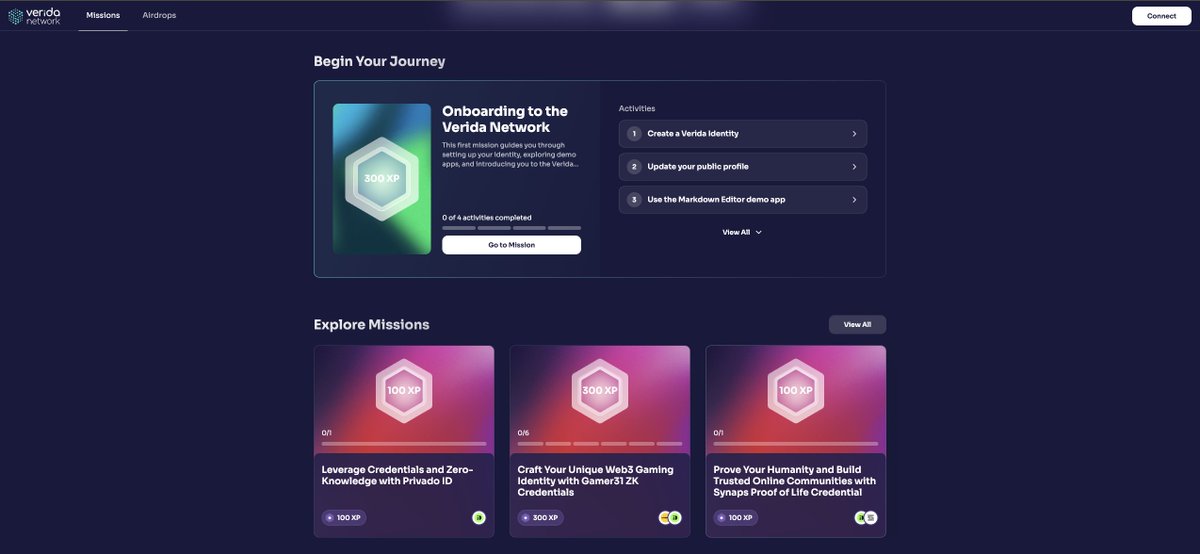This screenshot has height=554, width=1200.
Task: Click 300 XP badge on Gamer31 card
Action: click(540, 518)
